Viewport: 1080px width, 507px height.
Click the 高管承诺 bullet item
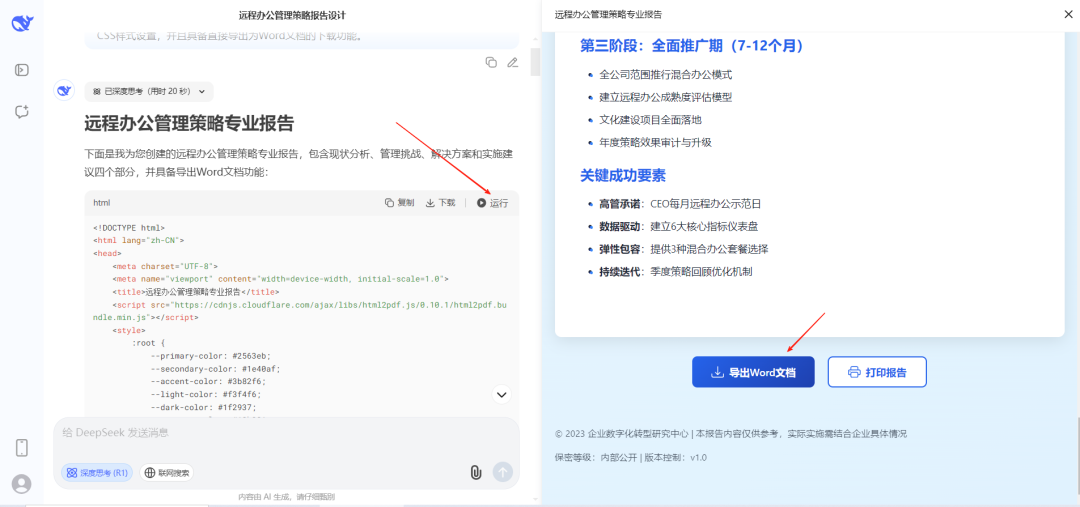click(x=680, y=204)
